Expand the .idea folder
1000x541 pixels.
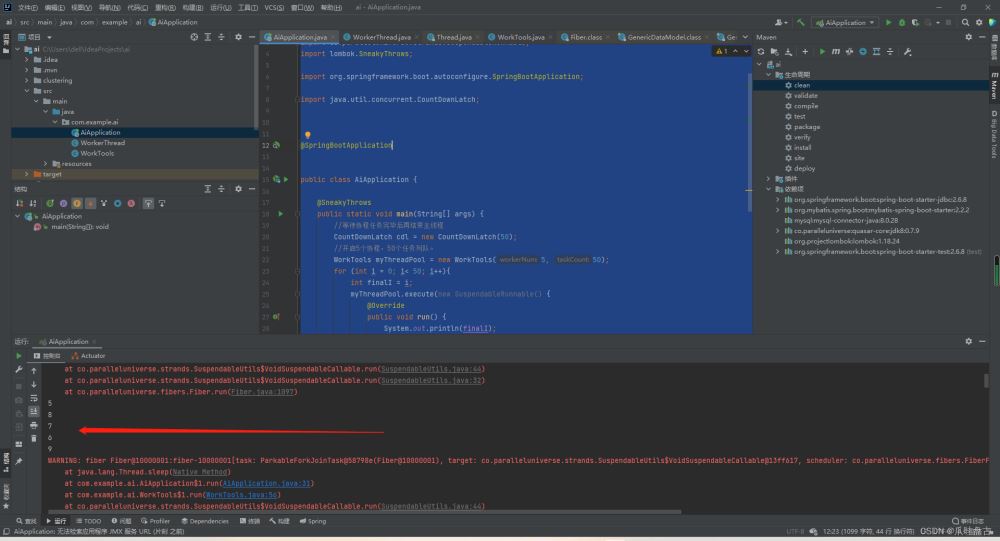[27, 59]
